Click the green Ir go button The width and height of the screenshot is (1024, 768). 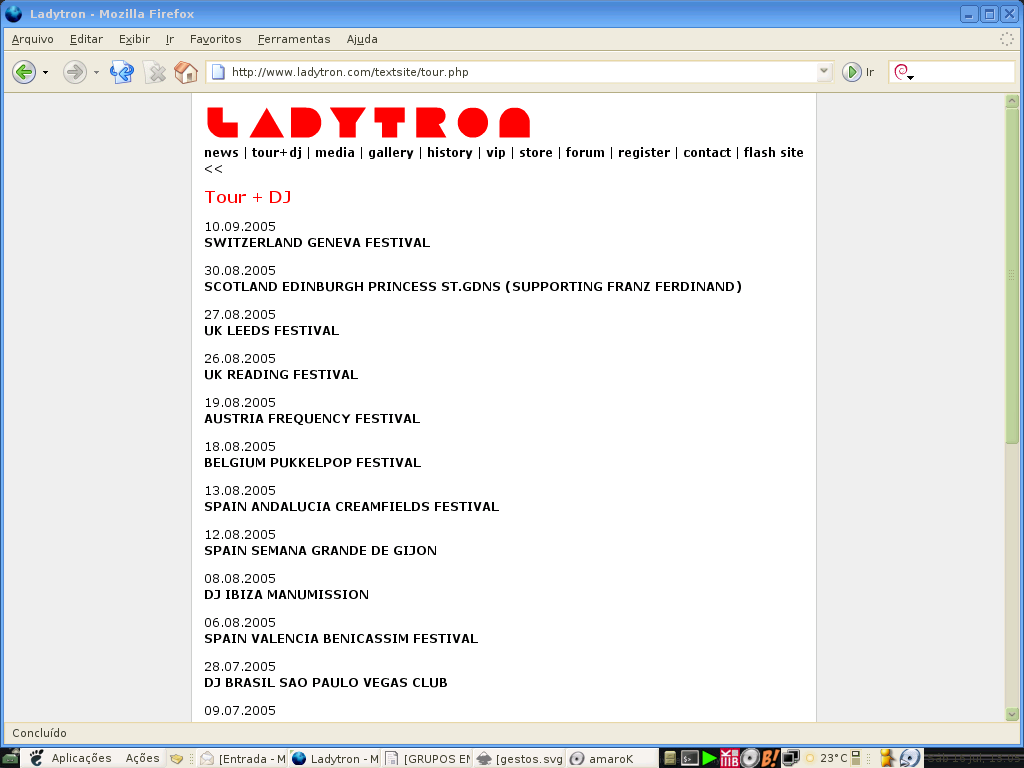click(858, 72)
